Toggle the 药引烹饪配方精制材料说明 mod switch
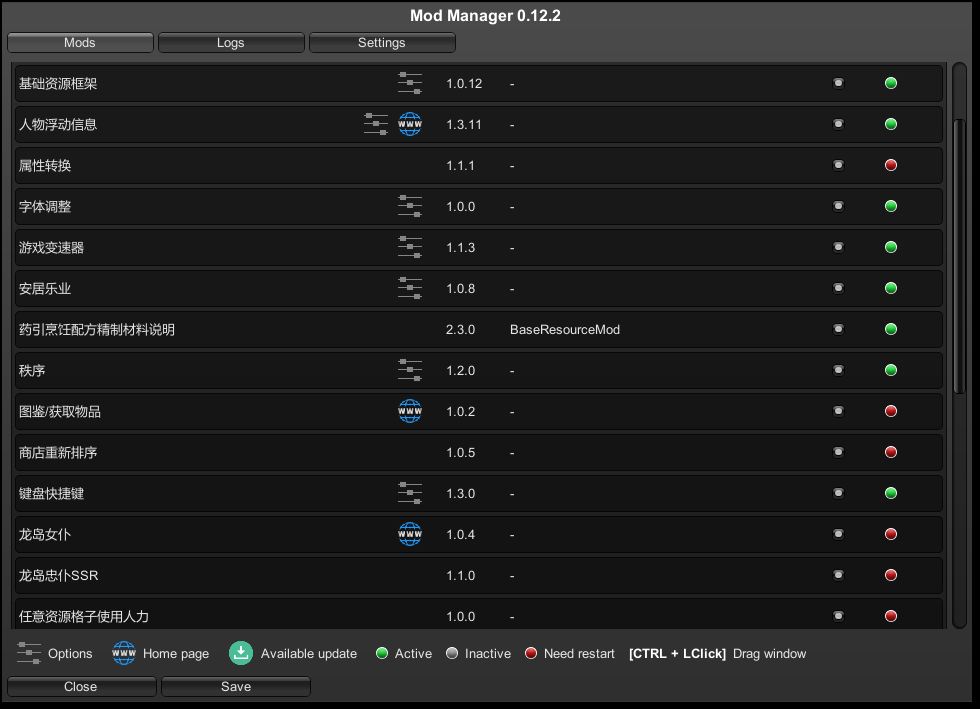 click(838, 329)
